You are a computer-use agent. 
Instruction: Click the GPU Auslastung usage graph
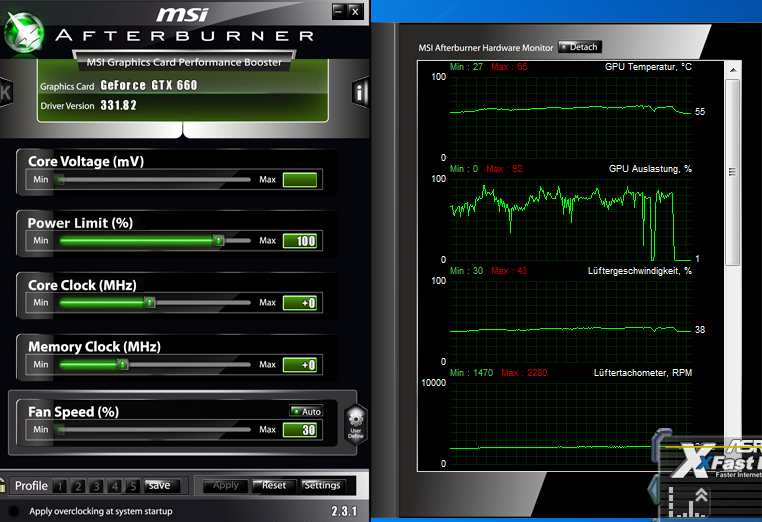point(571,219)
